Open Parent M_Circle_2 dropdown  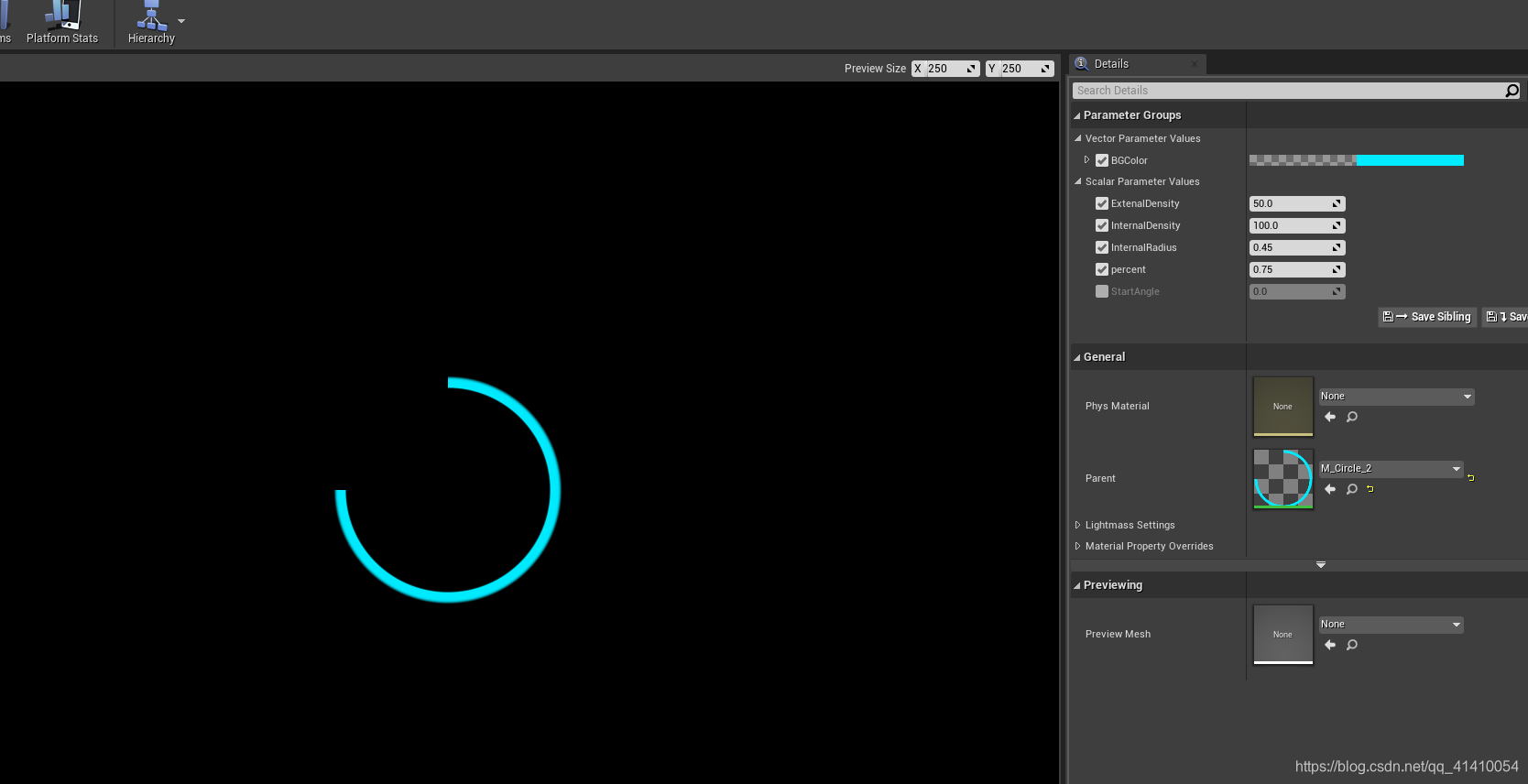point(1391,469)
